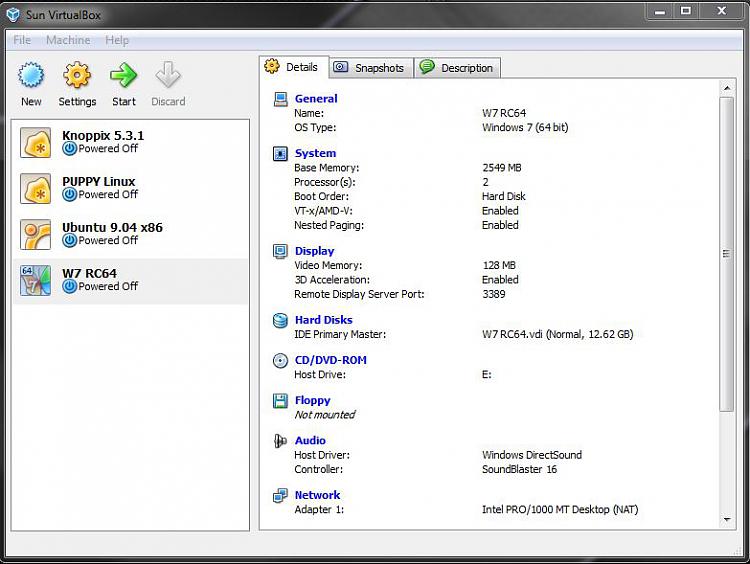Maximize the Sun VirtualBox window

686,11
